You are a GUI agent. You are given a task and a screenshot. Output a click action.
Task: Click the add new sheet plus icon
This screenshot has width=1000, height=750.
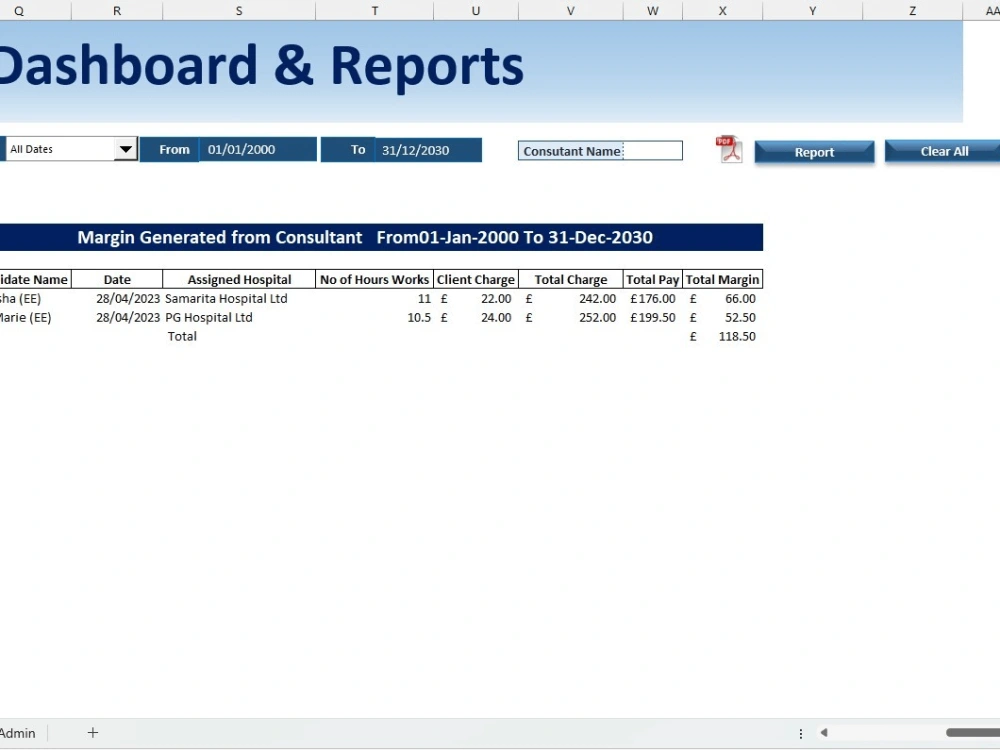tap(92, 732)
